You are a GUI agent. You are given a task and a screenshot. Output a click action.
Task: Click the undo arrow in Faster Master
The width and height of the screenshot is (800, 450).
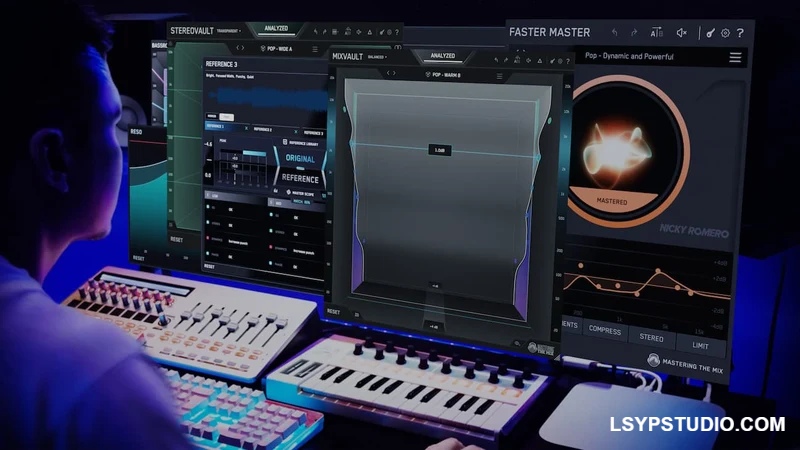(615, 33)
